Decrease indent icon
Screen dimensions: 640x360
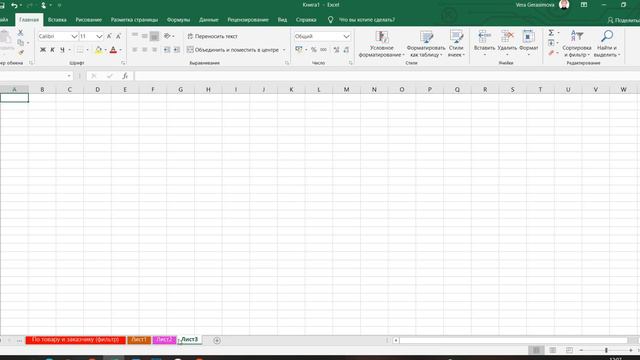pyautogui.click(x=167, y=50)
